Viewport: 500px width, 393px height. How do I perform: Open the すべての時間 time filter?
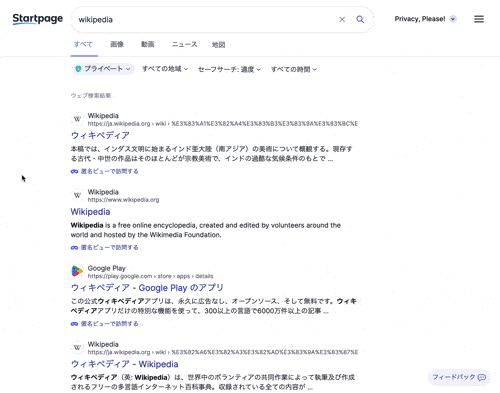pyautogui.click(x=294, y=69)
